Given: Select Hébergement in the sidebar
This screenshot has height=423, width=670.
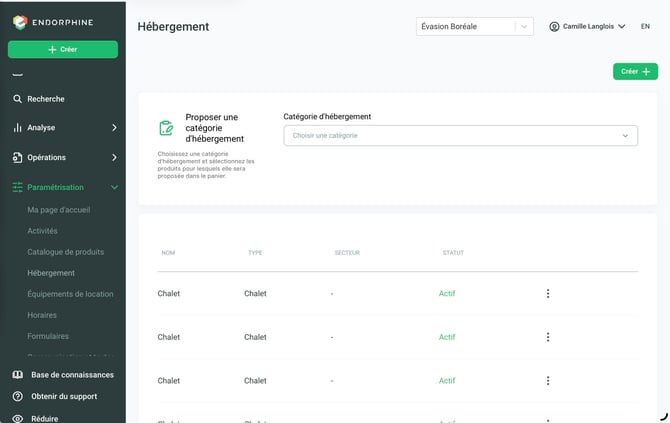Looking at the screenshot, I should [51, 273].
